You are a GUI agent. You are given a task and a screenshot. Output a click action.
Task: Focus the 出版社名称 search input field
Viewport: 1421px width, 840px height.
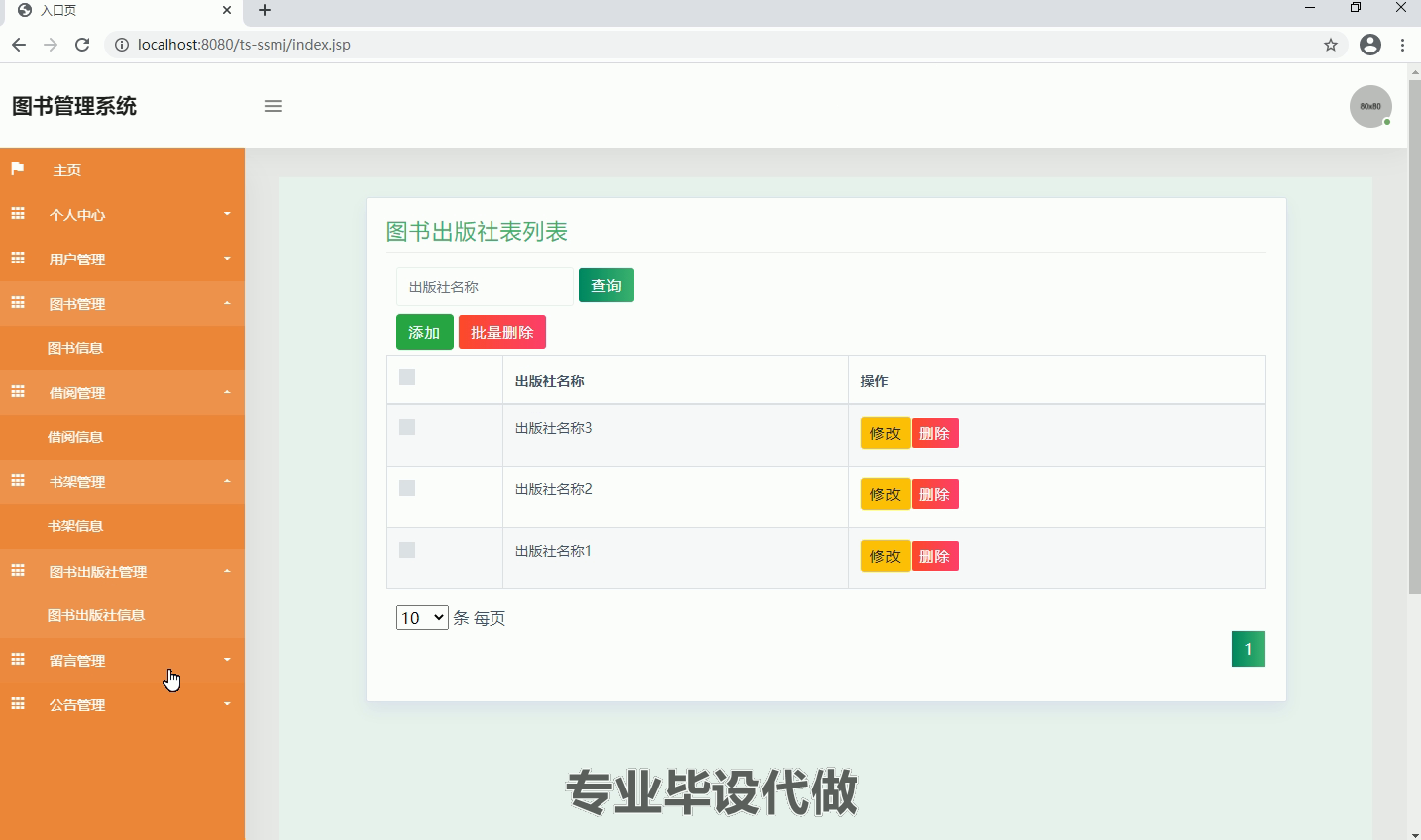point(485,286)
